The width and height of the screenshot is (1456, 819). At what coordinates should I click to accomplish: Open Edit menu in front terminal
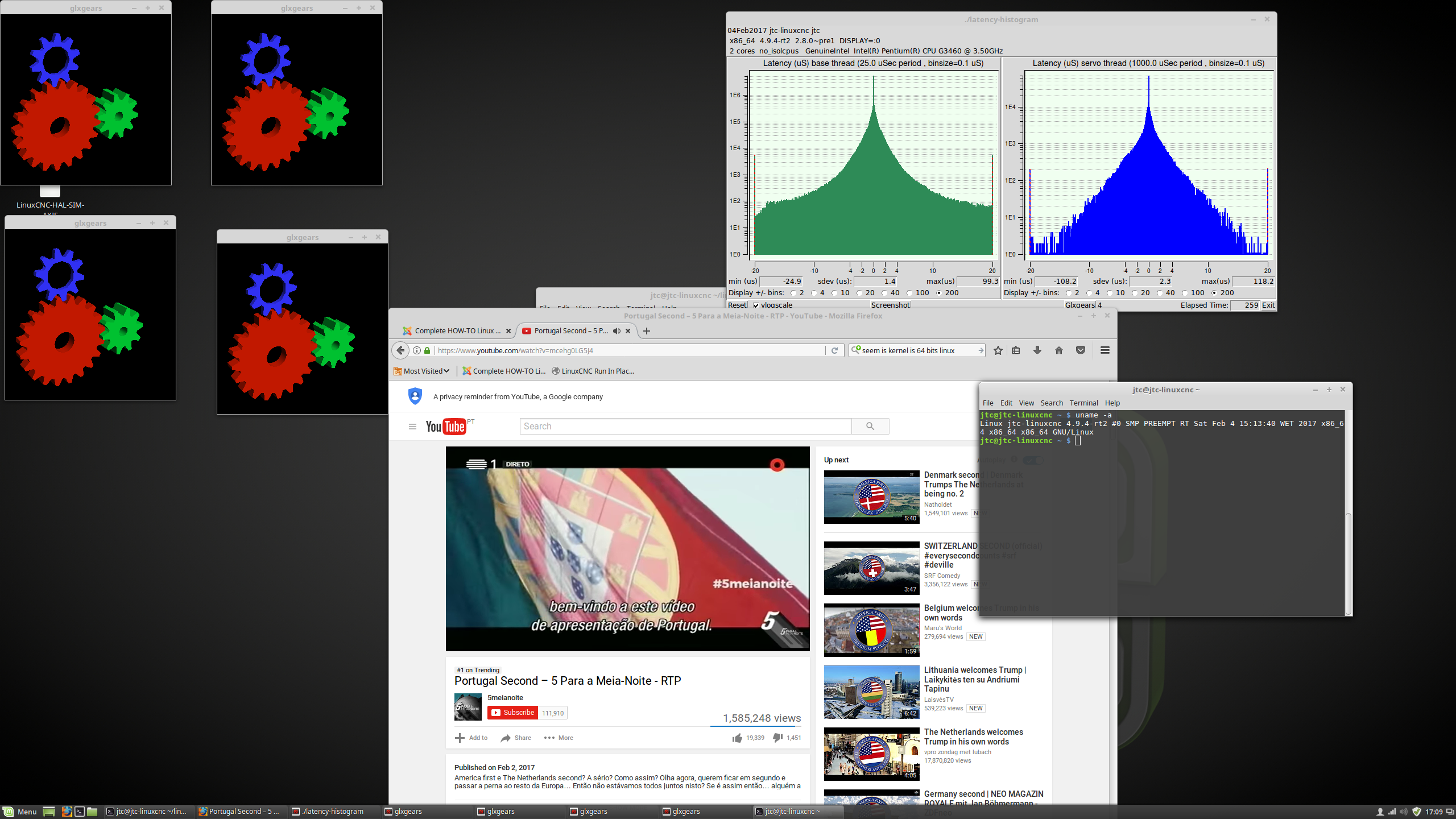[1006, 403]
